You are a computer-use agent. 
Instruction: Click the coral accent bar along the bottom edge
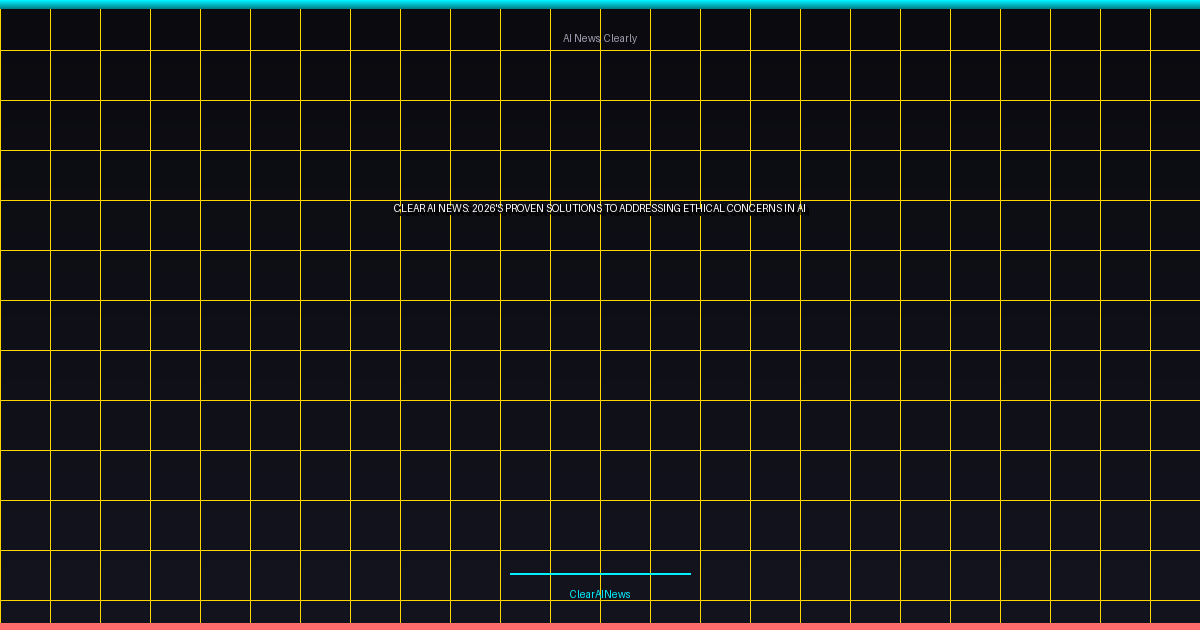click(x=600, y=626)
